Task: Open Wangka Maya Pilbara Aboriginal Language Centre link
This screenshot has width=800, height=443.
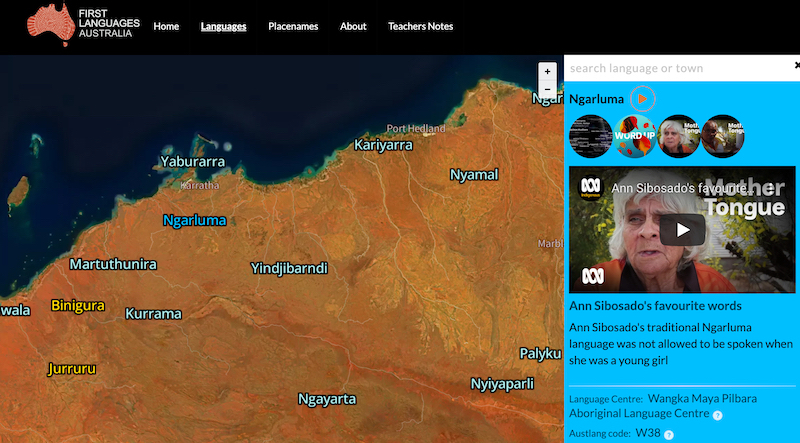Action: [663, 406]
